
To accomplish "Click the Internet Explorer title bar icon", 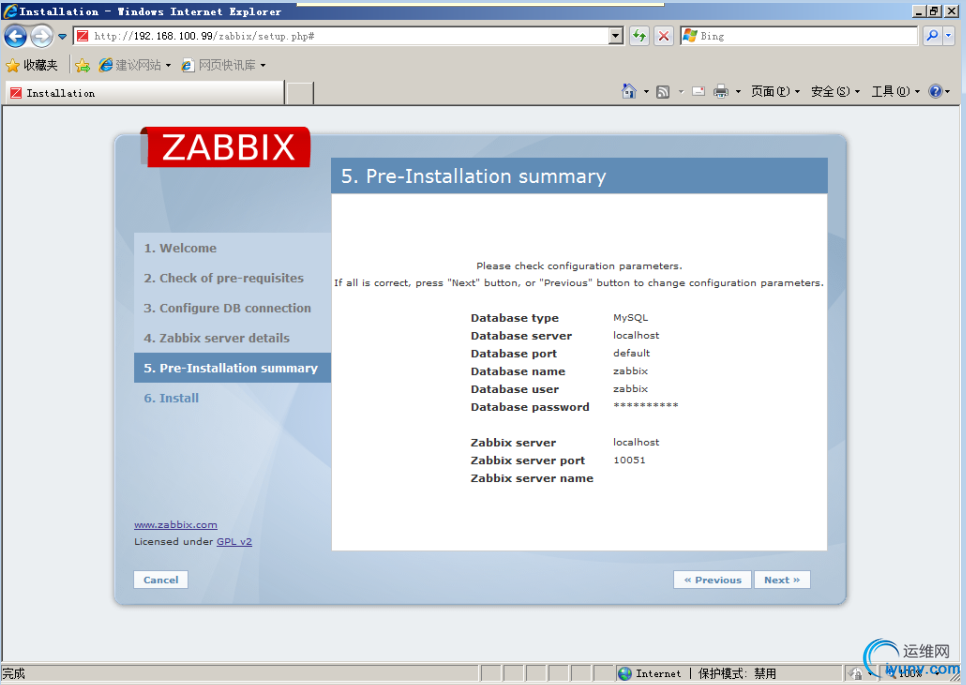I will (10, 11).
